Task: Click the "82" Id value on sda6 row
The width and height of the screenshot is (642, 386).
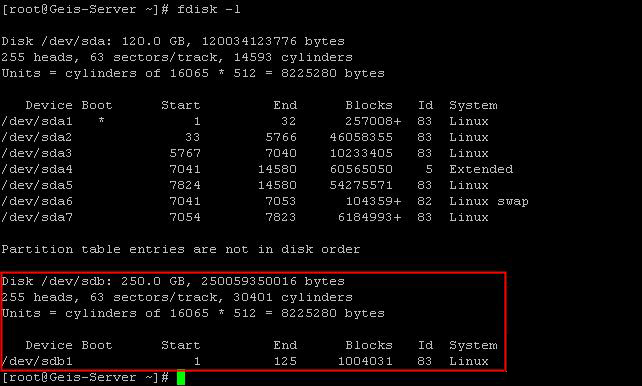Action: (x=425, y=201)
